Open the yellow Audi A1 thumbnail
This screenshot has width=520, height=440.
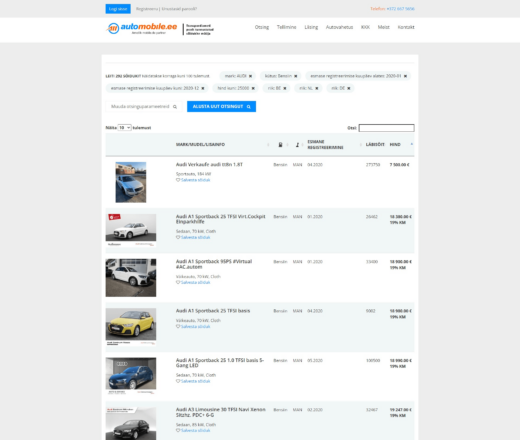(131, 327)
